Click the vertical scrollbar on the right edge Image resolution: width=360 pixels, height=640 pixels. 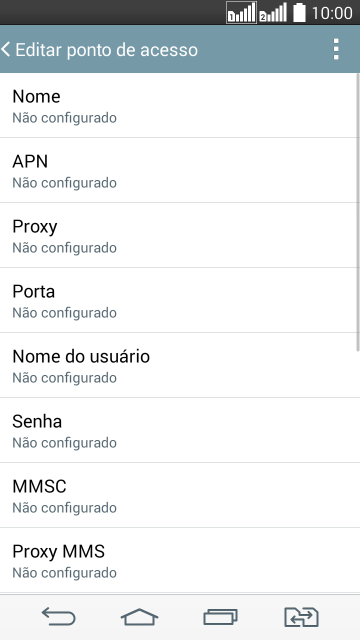point(358,212)
